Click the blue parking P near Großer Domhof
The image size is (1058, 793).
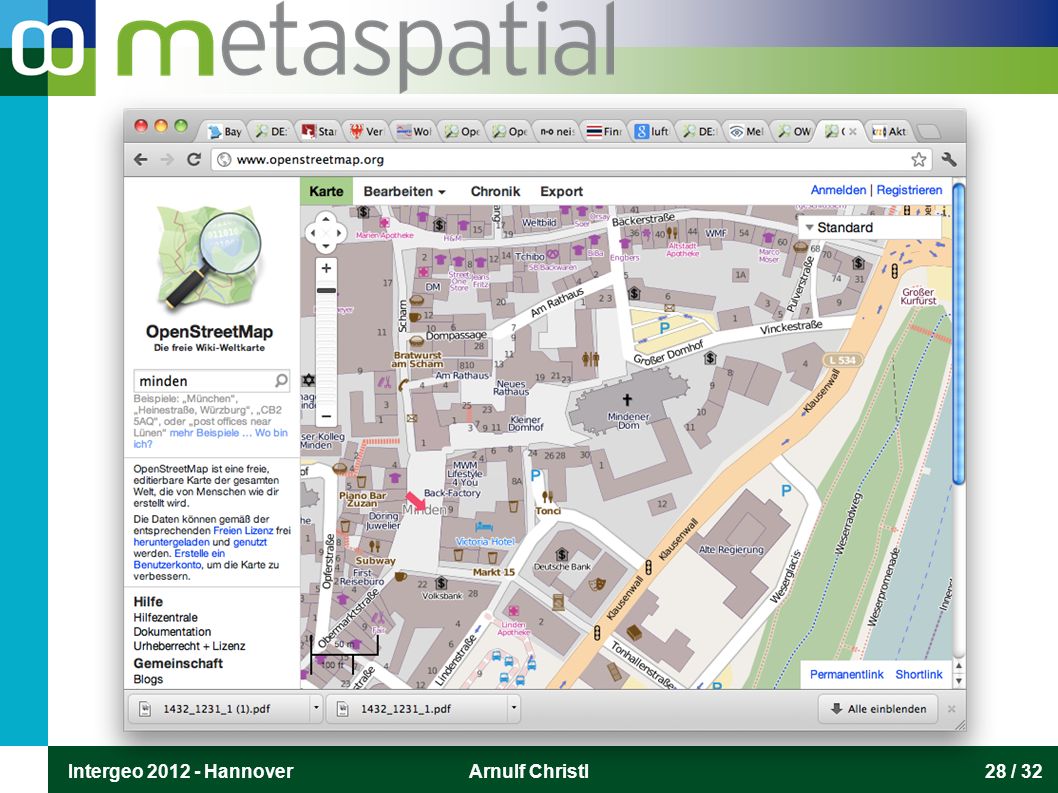[x=664, y=329]
